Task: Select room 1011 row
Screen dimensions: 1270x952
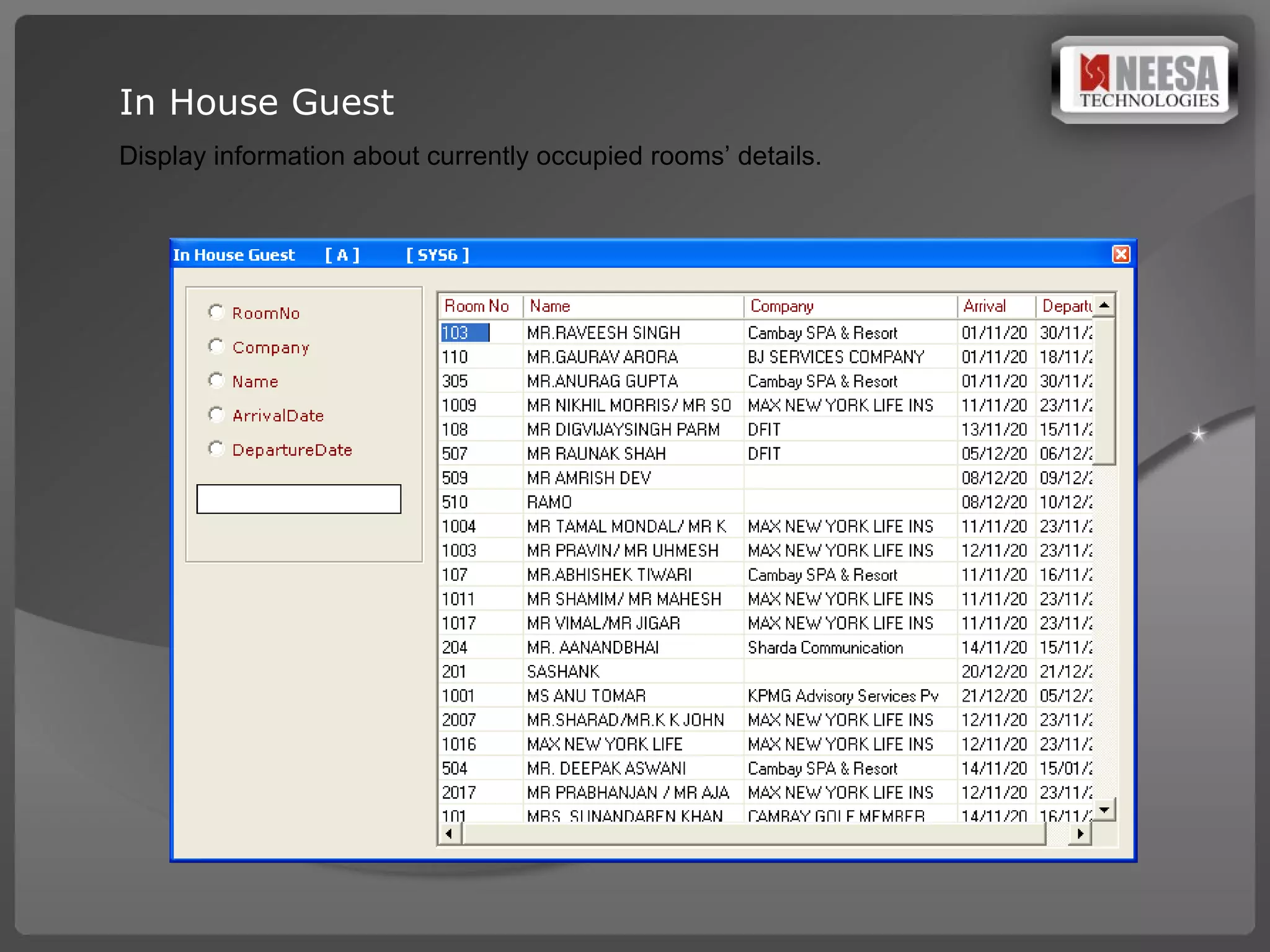Action: (x=766, y=599)
